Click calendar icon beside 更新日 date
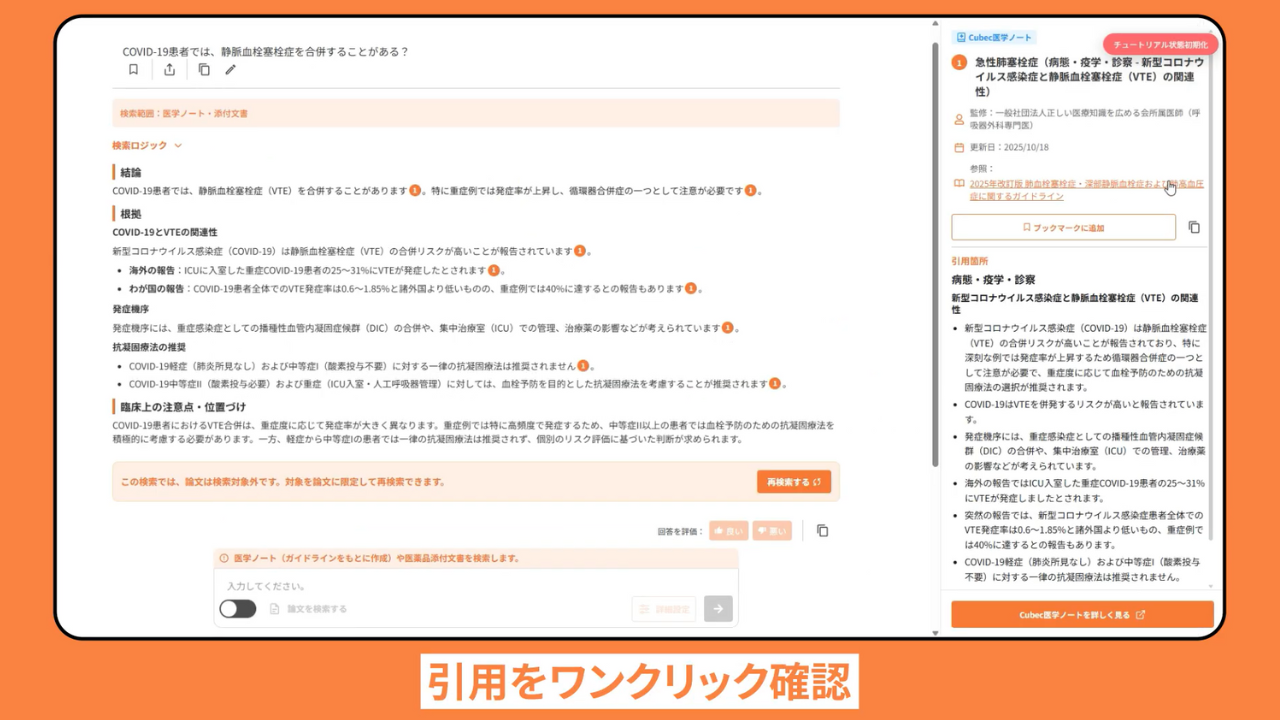The image size is (1280, 720). coord(957,149)
